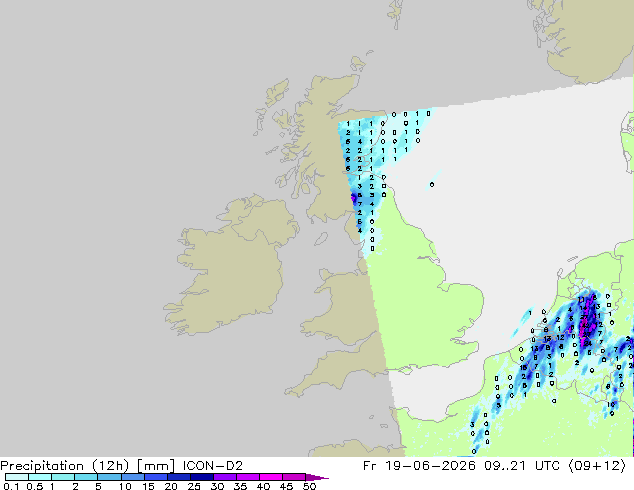The height and width of the screenshot is (490, 634).
Task: Click the 40–45 mm magenta legend box
Action: pos(271,477)
